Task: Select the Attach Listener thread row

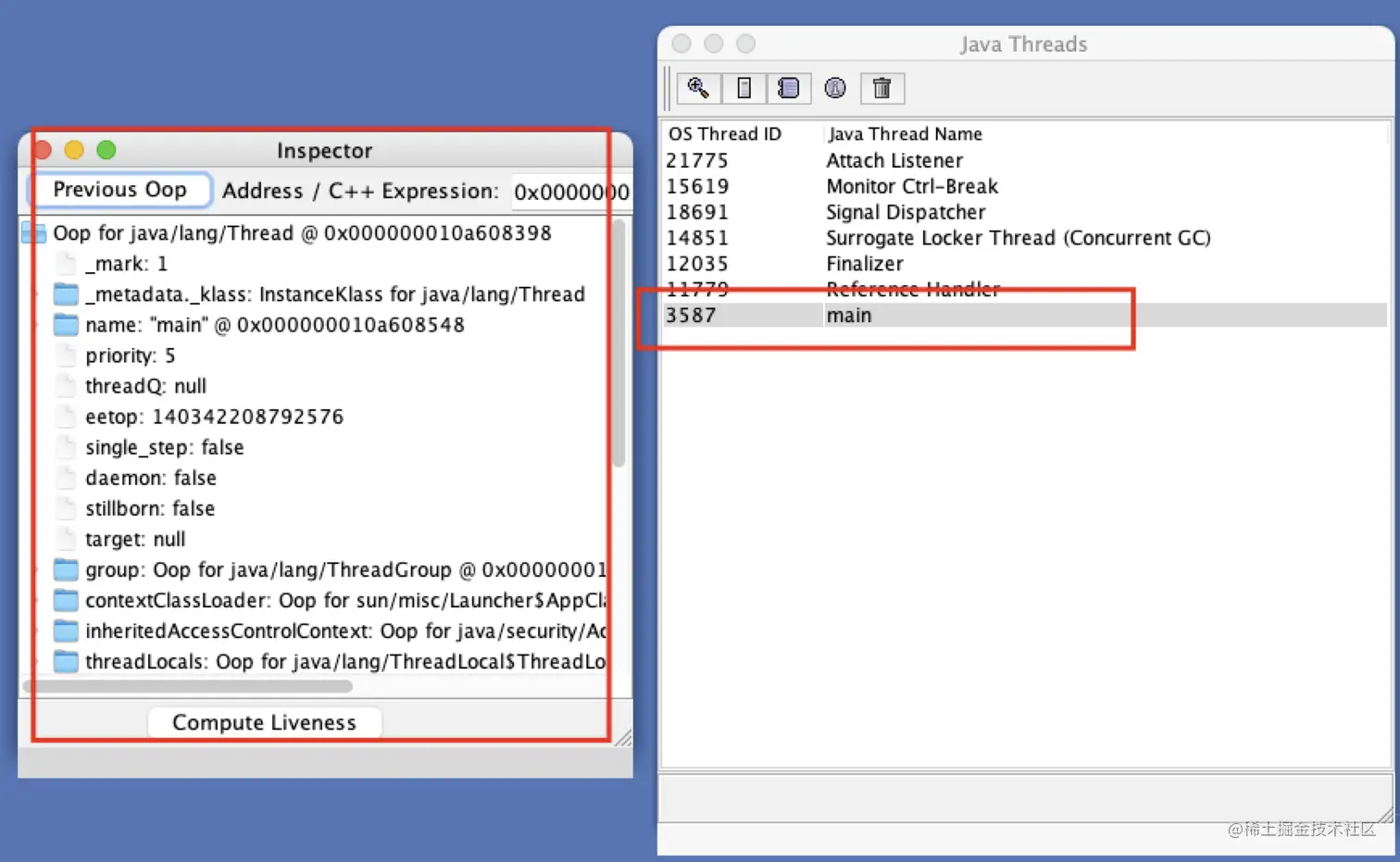Action: click(x=1025, y=160)
